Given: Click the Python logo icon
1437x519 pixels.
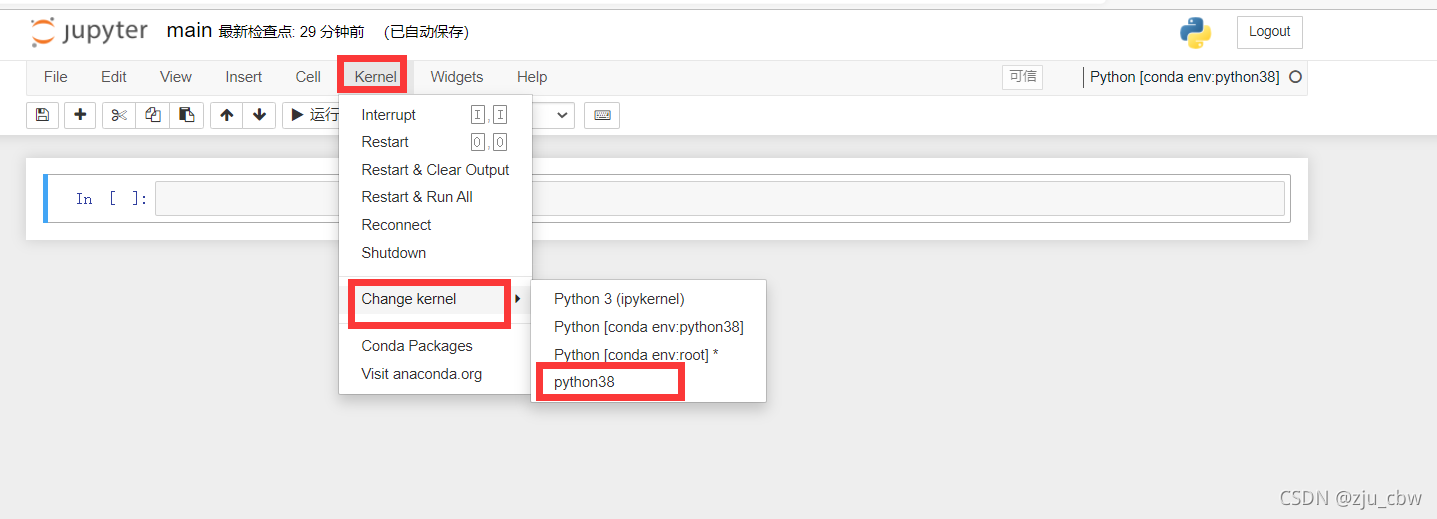Looking at the screenshot, I should 1195,33.
